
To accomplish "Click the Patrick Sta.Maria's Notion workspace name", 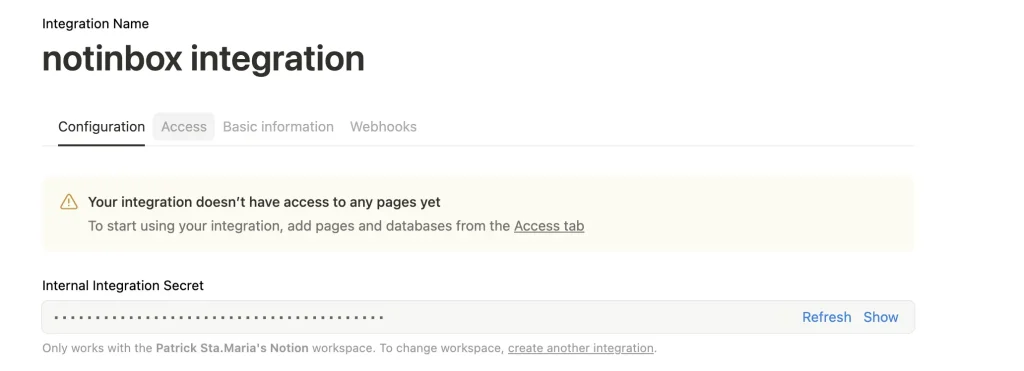I will coord(232,348).
